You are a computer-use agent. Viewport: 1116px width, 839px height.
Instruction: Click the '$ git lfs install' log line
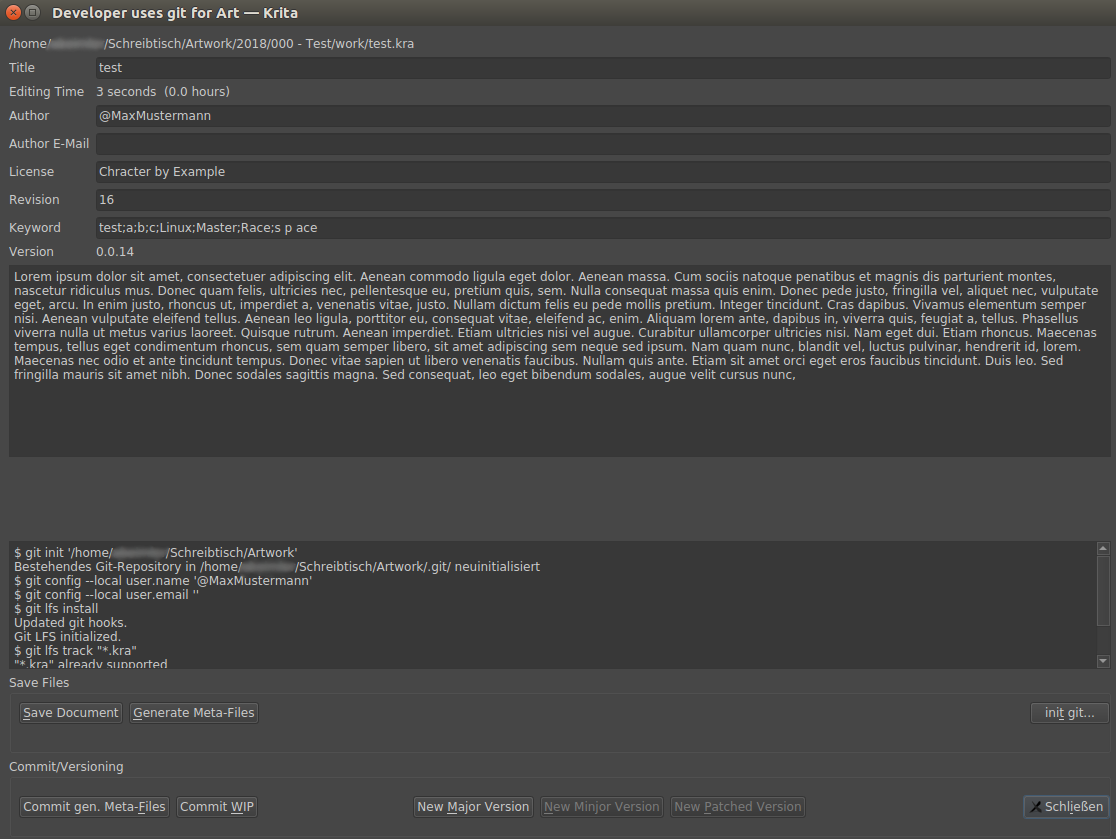pos(56,608)
